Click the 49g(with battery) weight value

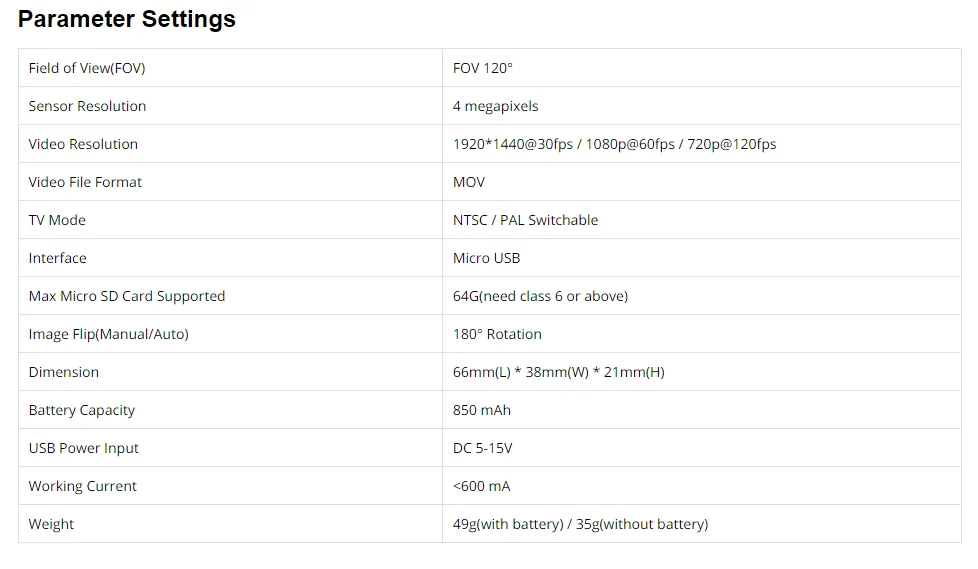coord(508,524)
